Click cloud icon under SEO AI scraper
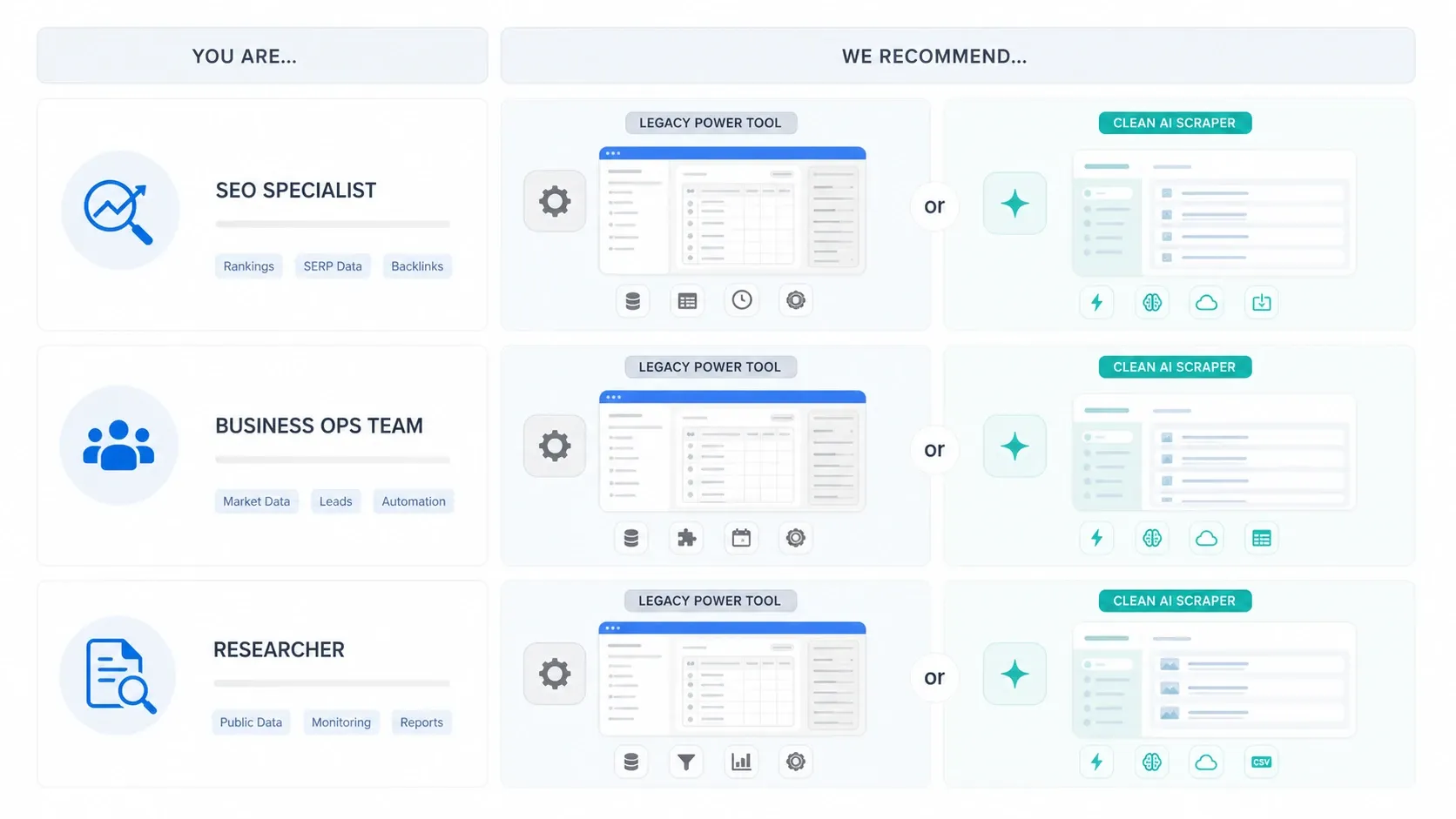This screenshot has height=819, width=1456. pyautogui.click(x=1206, y=303)
